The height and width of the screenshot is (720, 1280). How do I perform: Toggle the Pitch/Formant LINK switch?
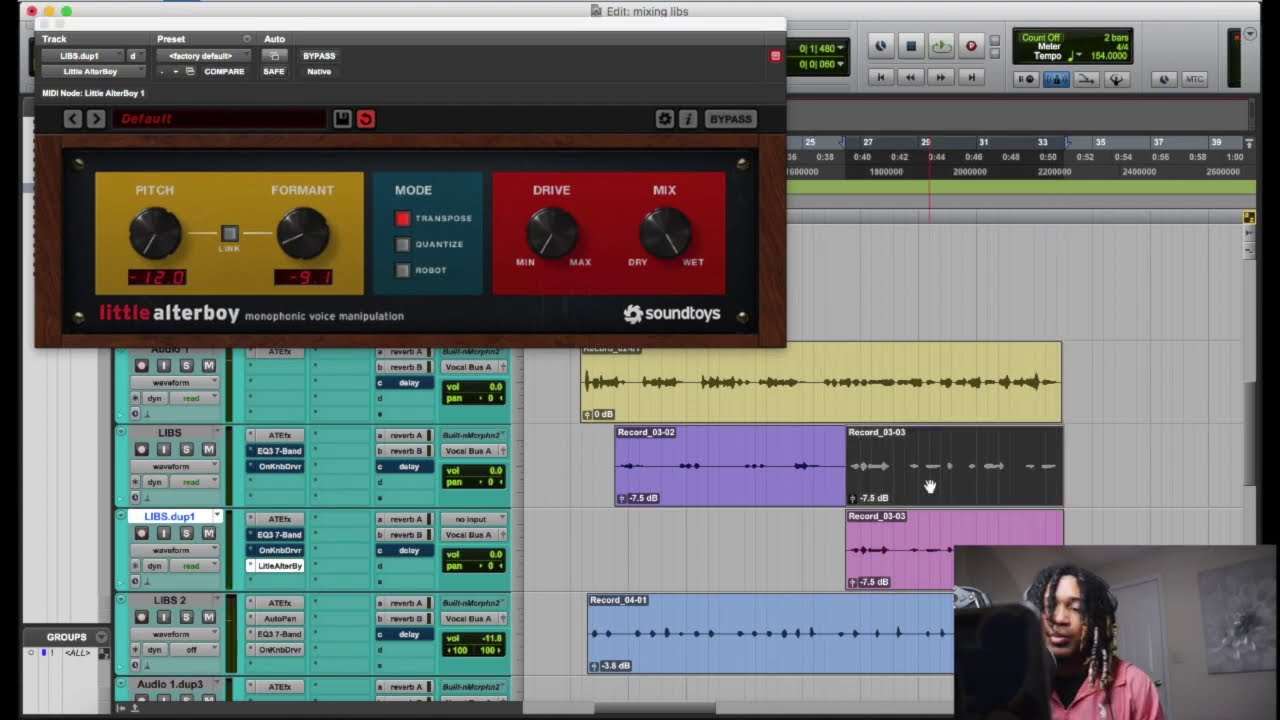pyautogui.click(x=229, y=233)
